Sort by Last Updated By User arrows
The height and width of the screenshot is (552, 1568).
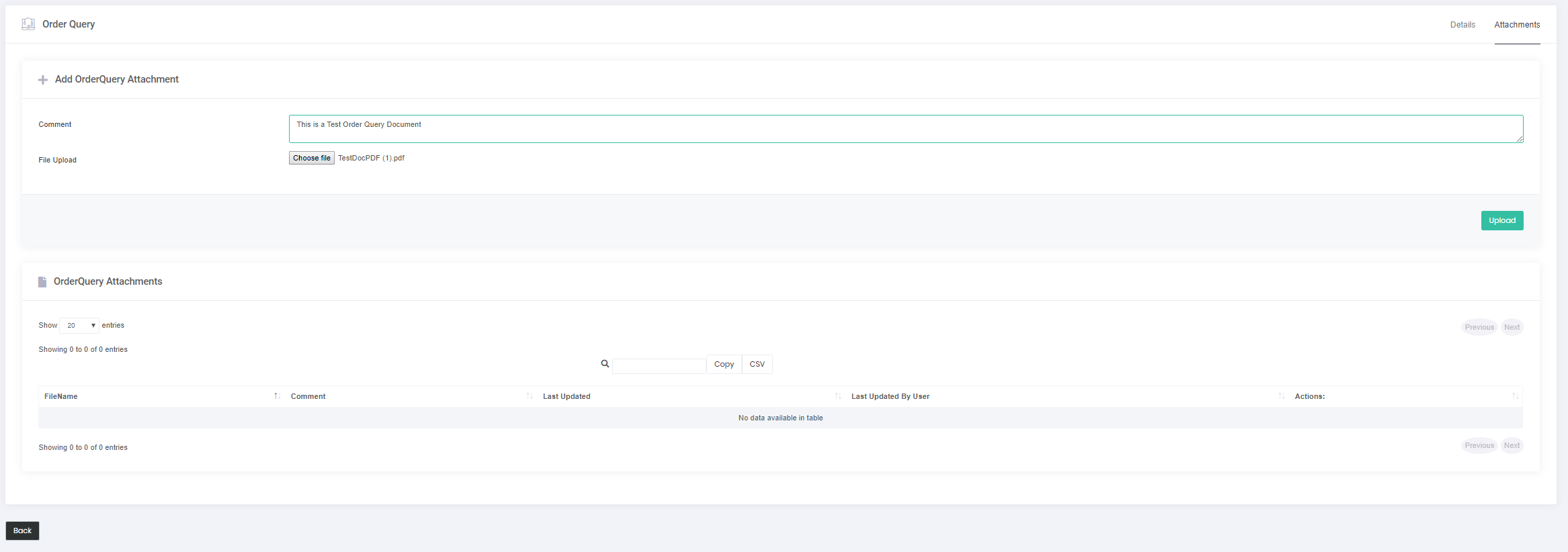click(x=1282, y=396)
